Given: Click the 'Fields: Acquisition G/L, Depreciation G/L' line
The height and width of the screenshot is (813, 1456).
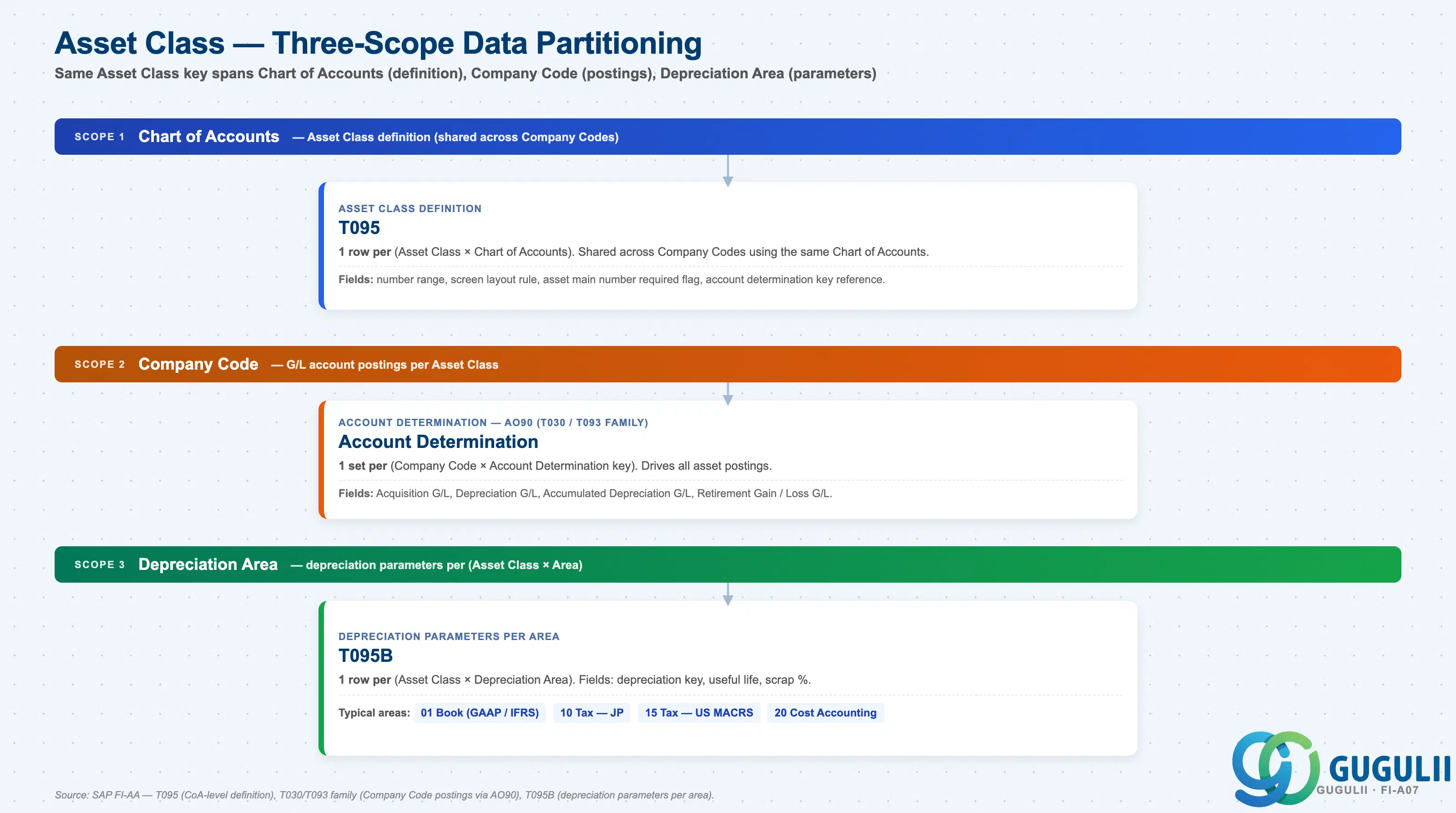Looking at the screenshot, I should pyautogui.click(x=585, y=493).
